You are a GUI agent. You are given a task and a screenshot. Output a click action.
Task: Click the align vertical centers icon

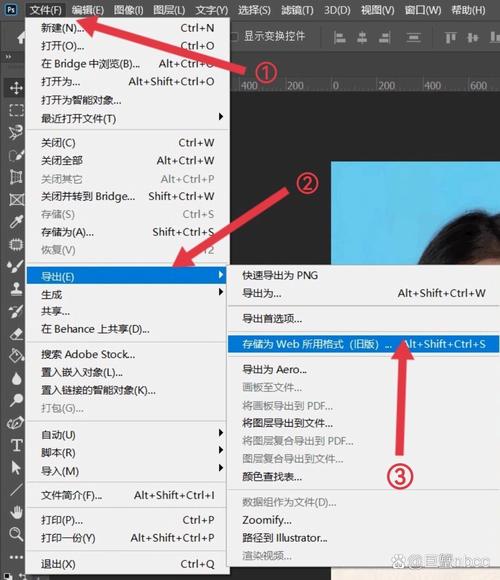click(473, 37)
